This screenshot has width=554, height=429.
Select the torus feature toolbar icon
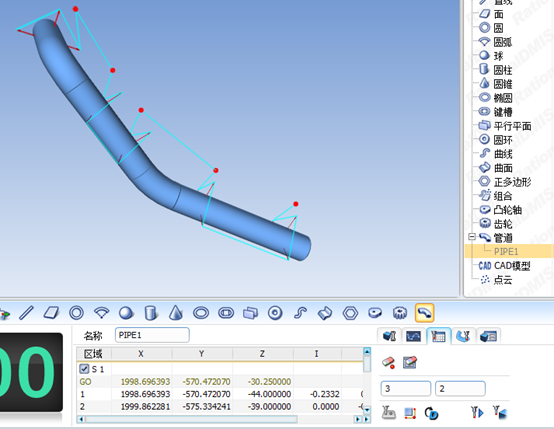click(275, 313)
